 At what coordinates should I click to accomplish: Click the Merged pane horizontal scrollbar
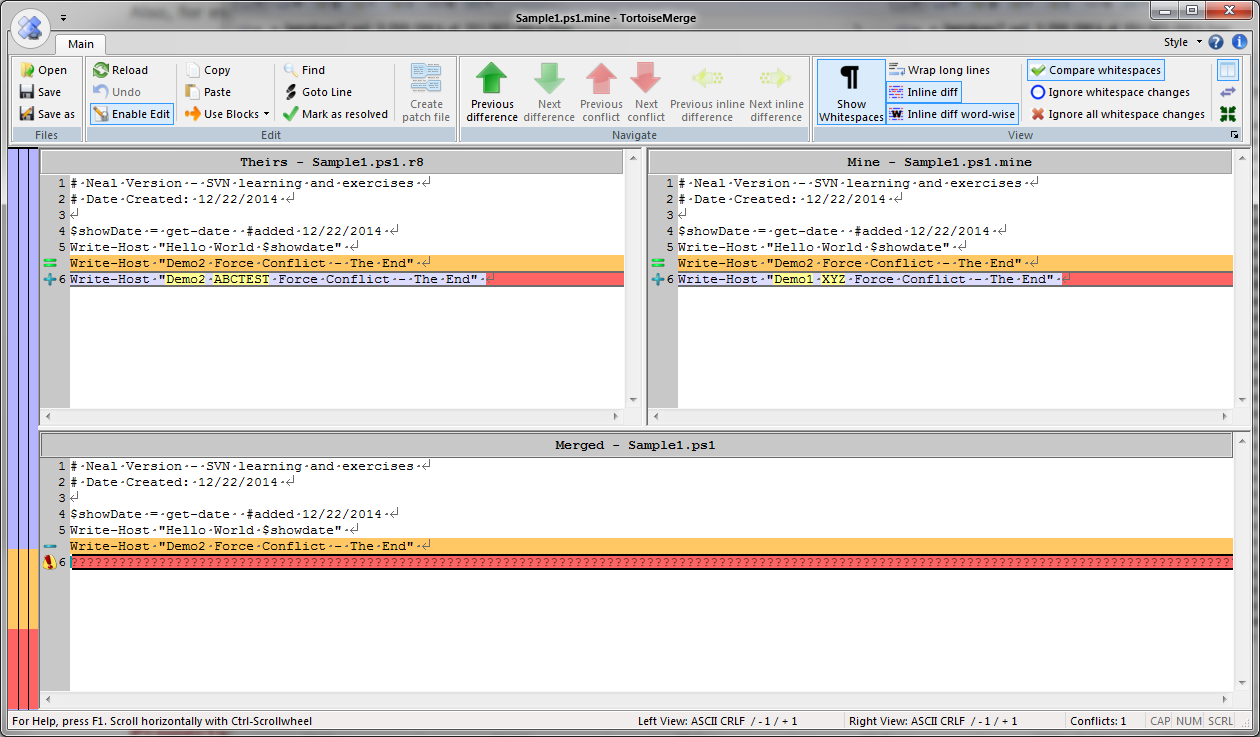click(636, 698)
